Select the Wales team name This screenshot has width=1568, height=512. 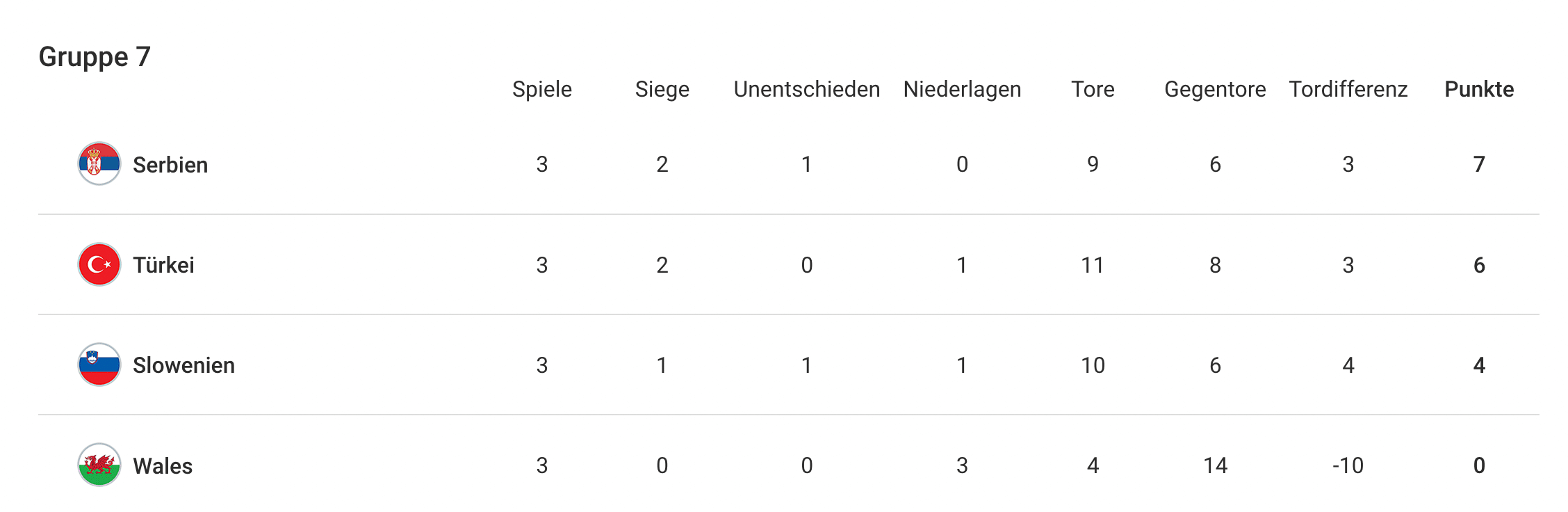(x=163, y=465)
